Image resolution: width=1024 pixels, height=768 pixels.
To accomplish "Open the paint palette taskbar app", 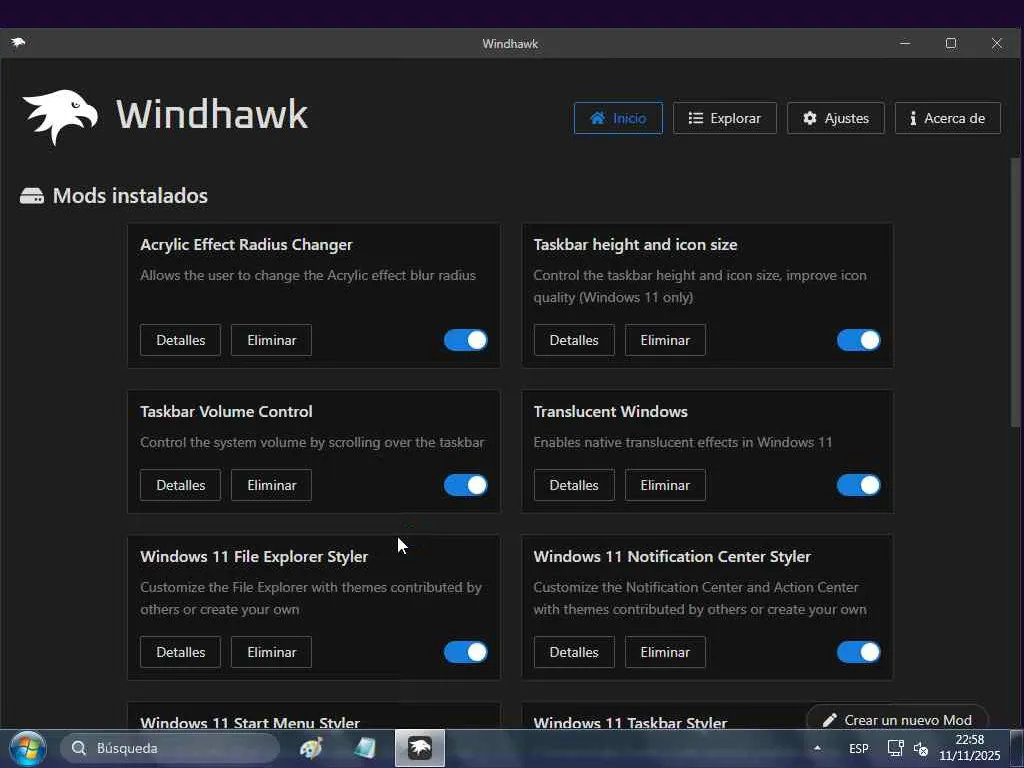I will click(x=311, y=748).
